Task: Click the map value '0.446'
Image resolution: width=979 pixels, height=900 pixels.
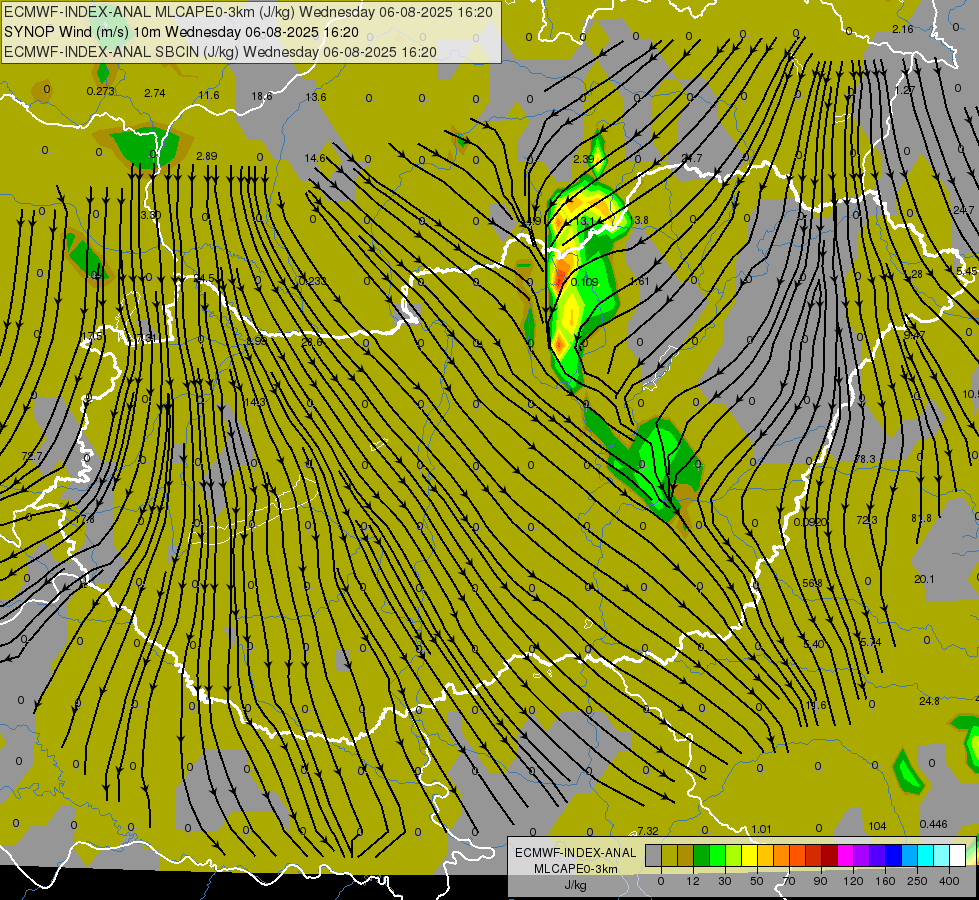Action: 933,824
